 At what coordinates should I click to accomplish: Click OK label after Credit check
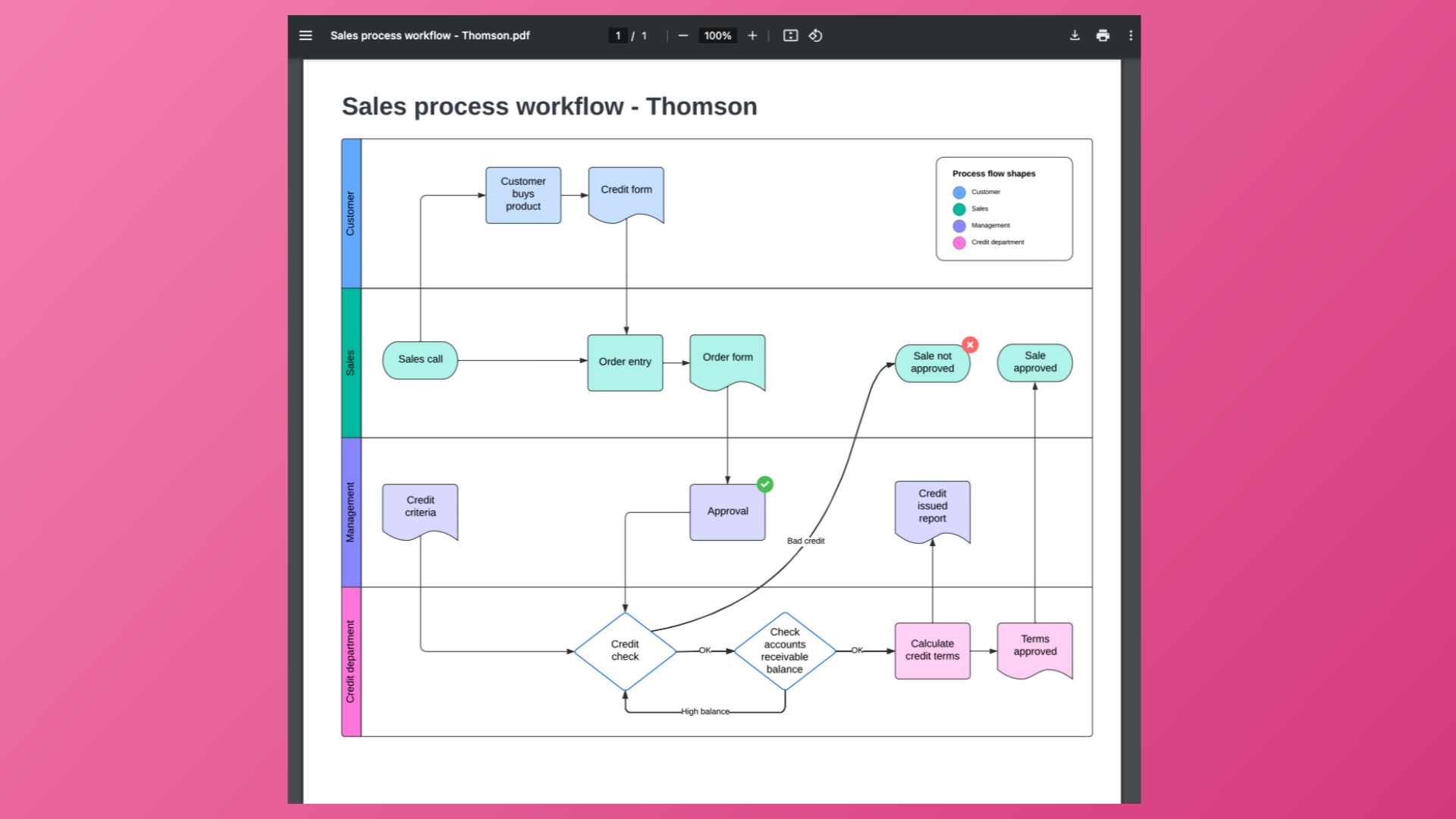click(x=704, y=650)
